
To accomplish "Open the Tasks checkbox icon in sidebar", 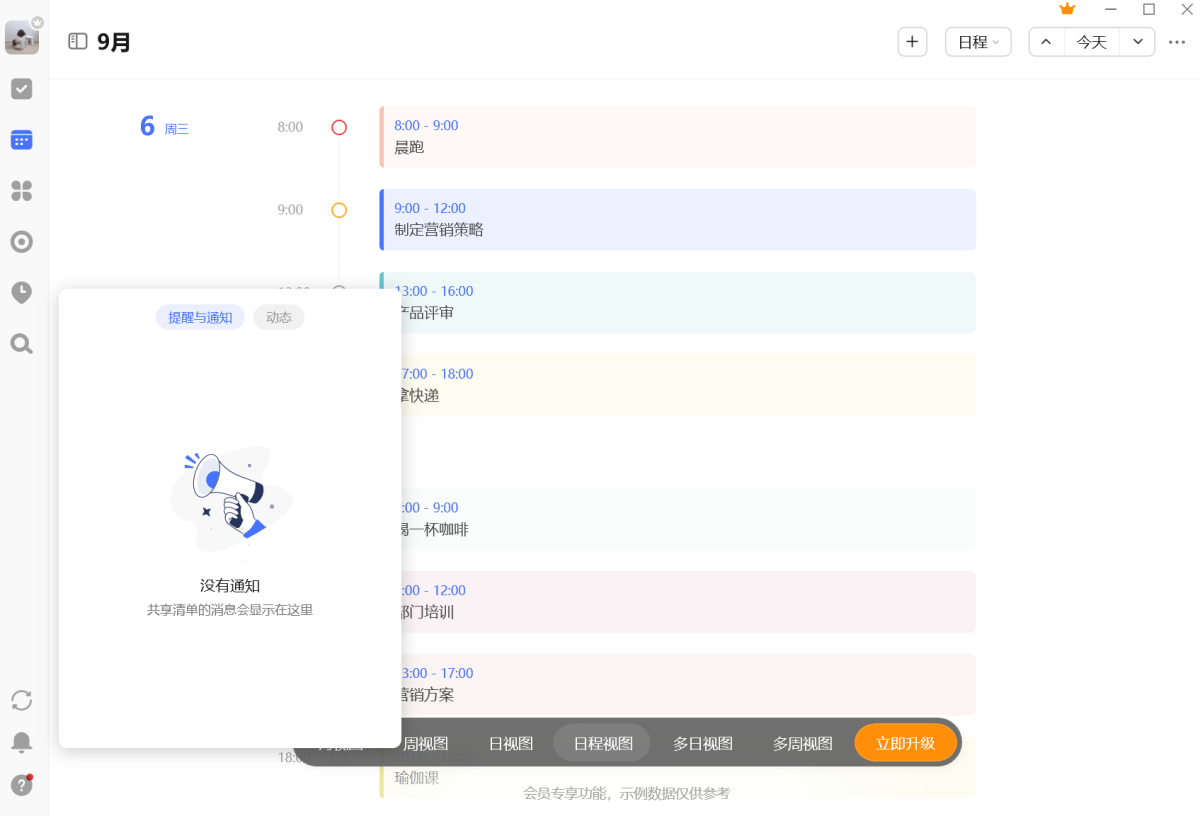I will tap(21, 89).
